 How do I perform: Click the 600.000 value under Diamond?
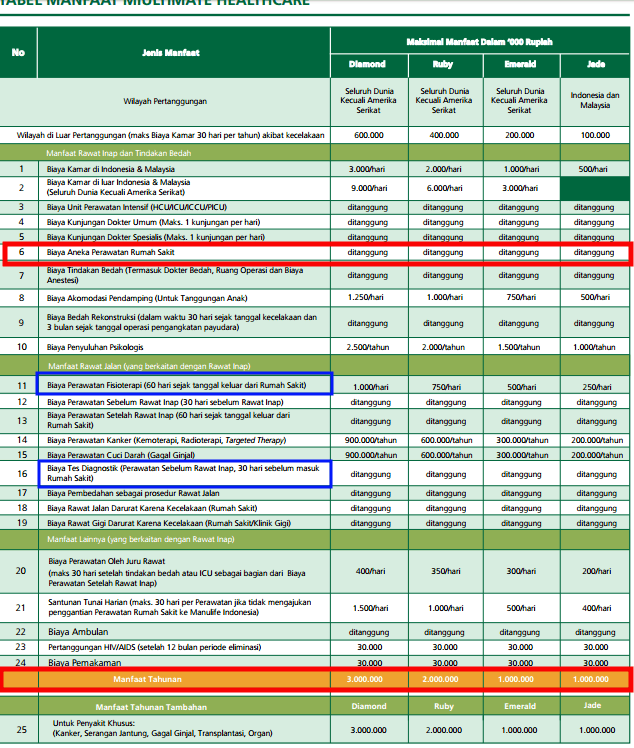tap(367, 135)
